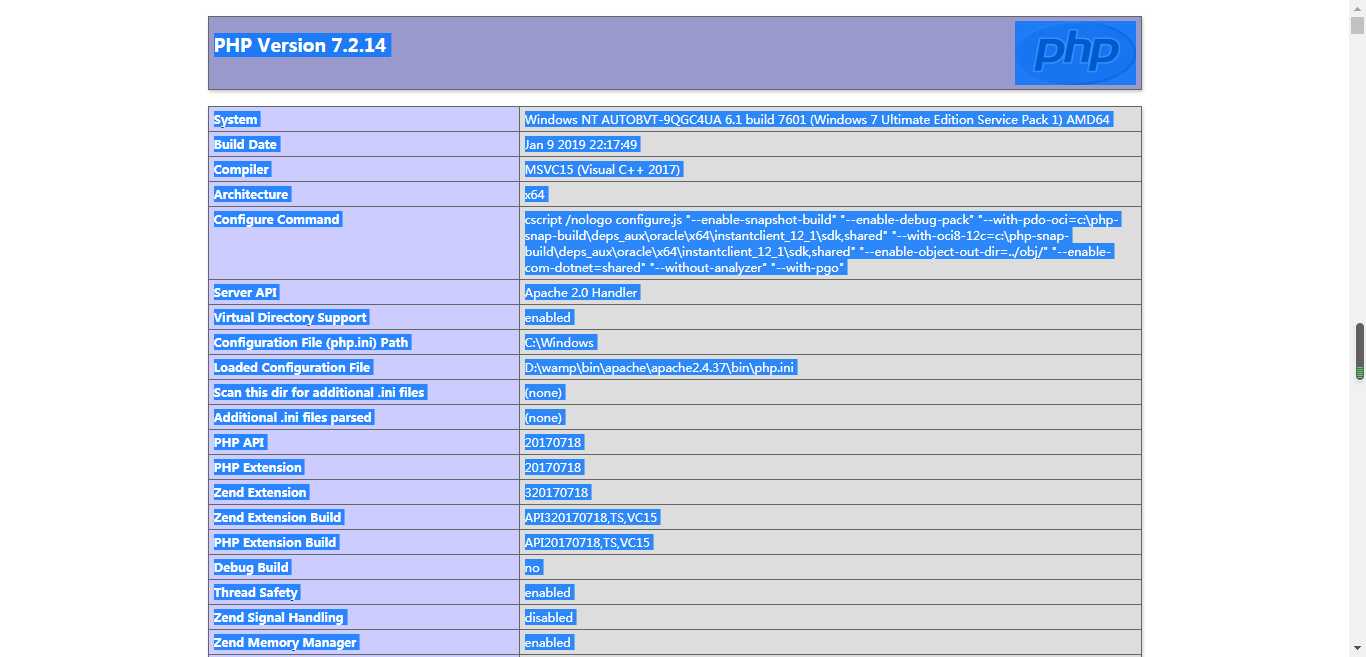This screenshot has width=1366, height=657.
Task: Click 'API320170718,TS,VC15' value
Action: 592,517
